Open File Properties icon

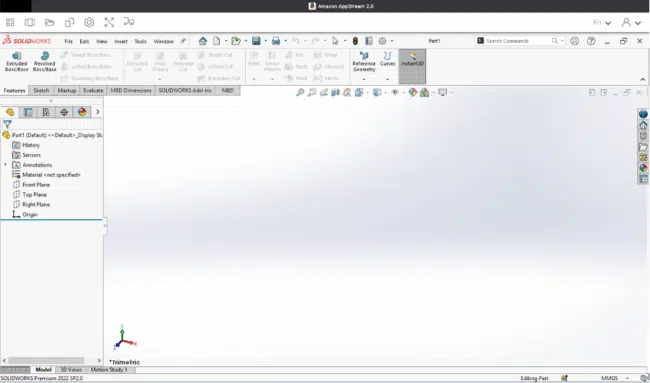[x=369, y=41]
